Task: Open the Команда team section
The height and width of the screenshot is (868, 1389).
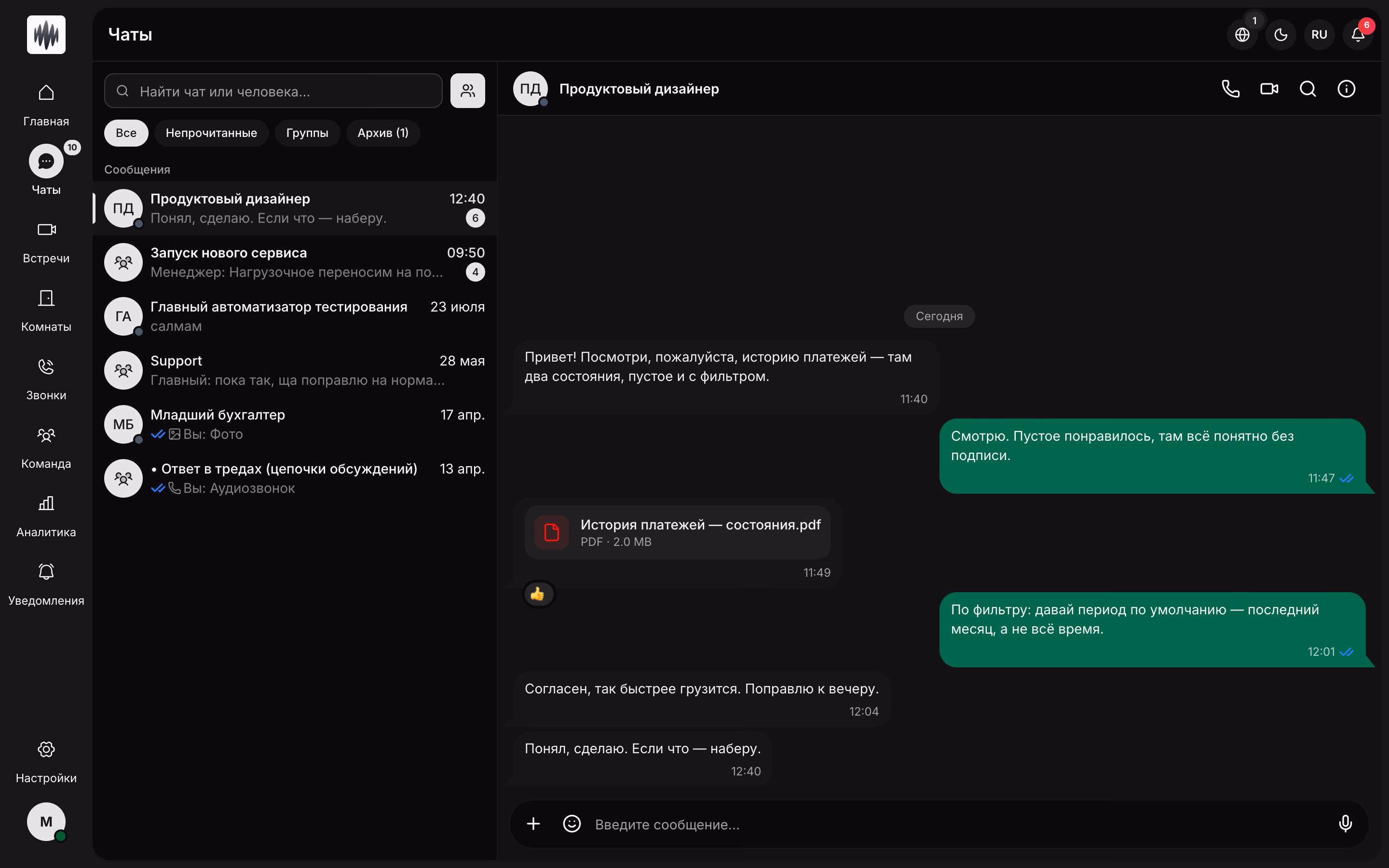Action: point(46,447)
